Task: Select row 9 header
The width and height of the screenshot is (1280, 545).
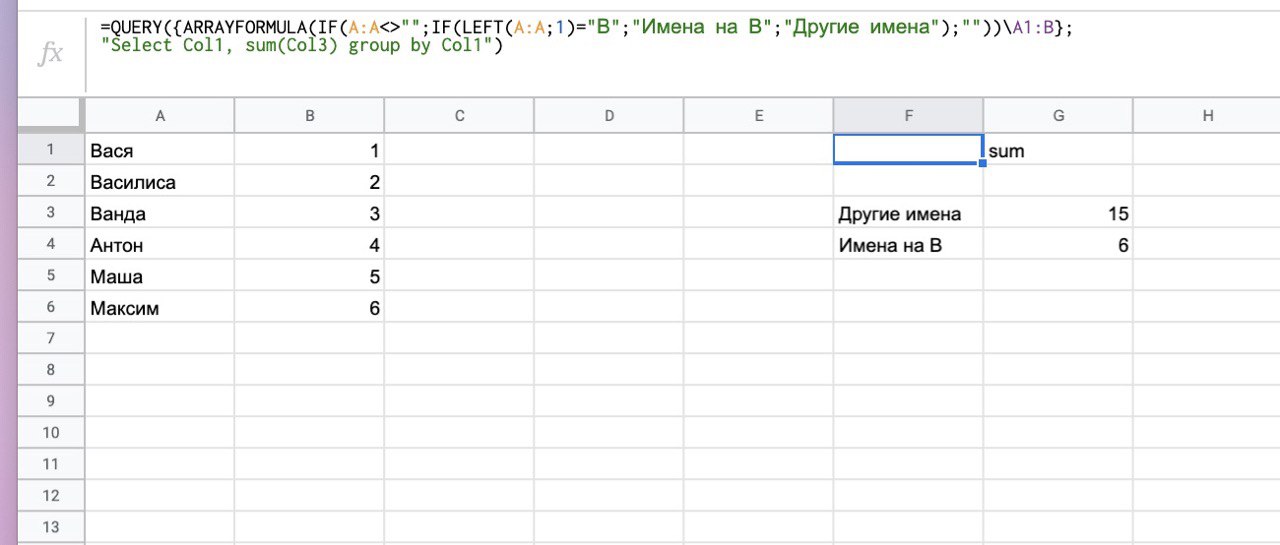Action: pos(51,401)
